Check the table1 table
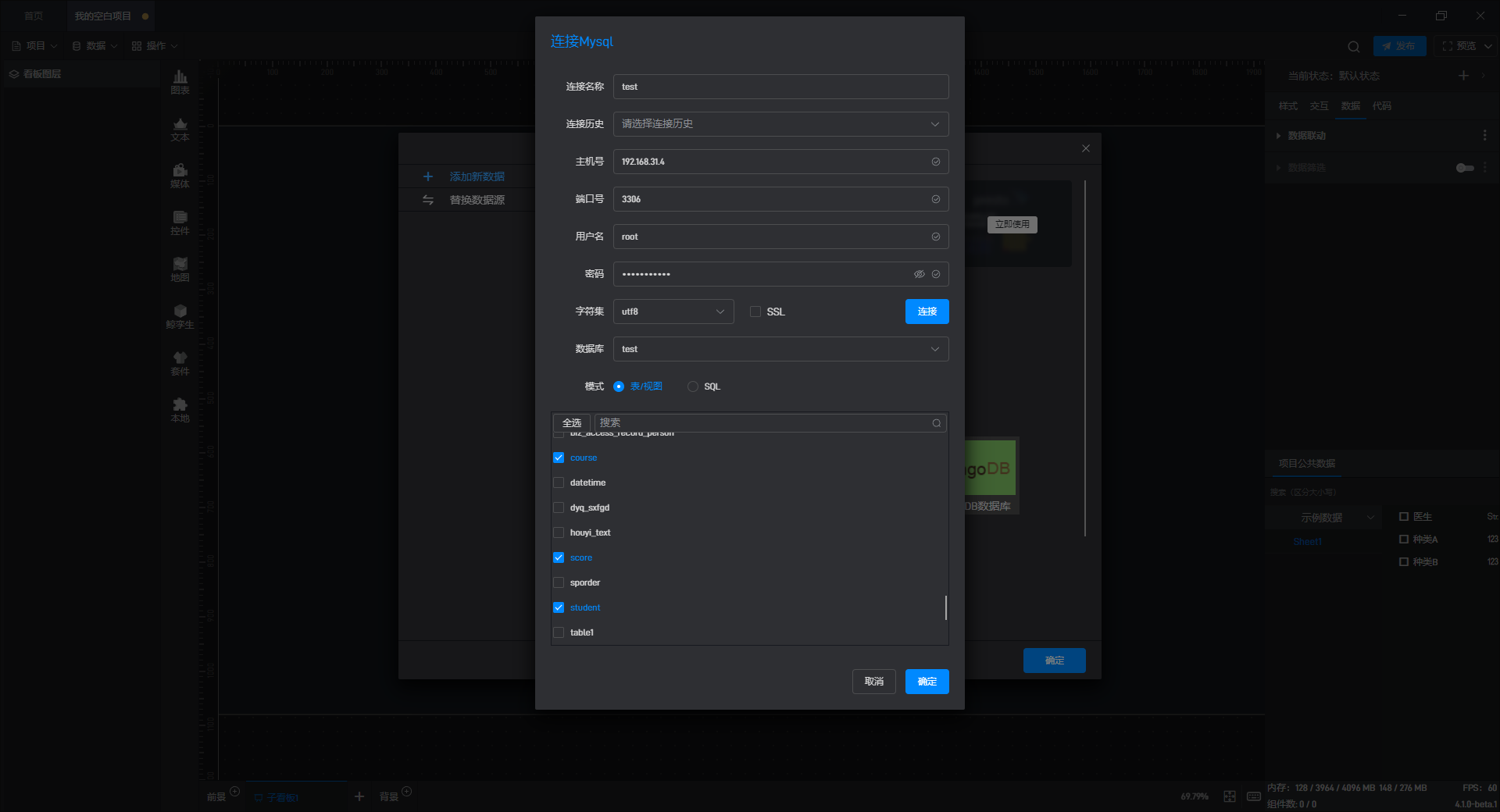Image resolution: width=1500 pixels, height=812 pixels. point(559,632)
